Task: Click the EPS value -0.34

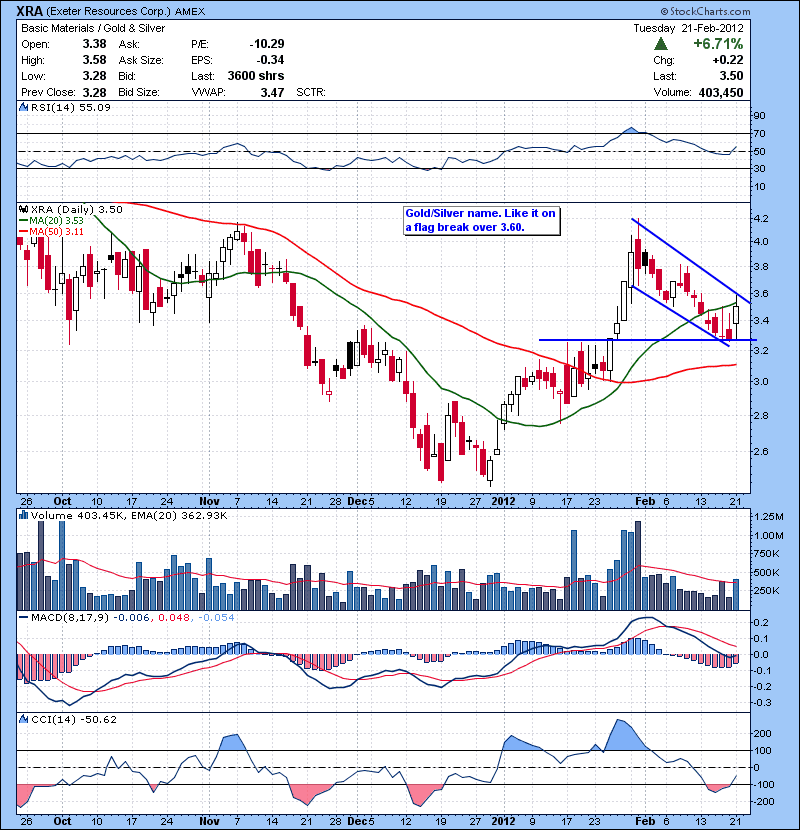Action: (x=270, y=60)
